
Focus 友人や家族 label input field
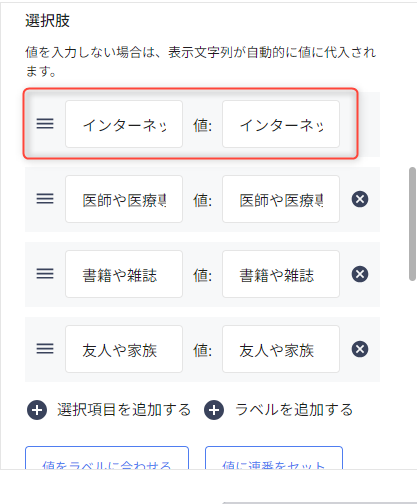124,349
